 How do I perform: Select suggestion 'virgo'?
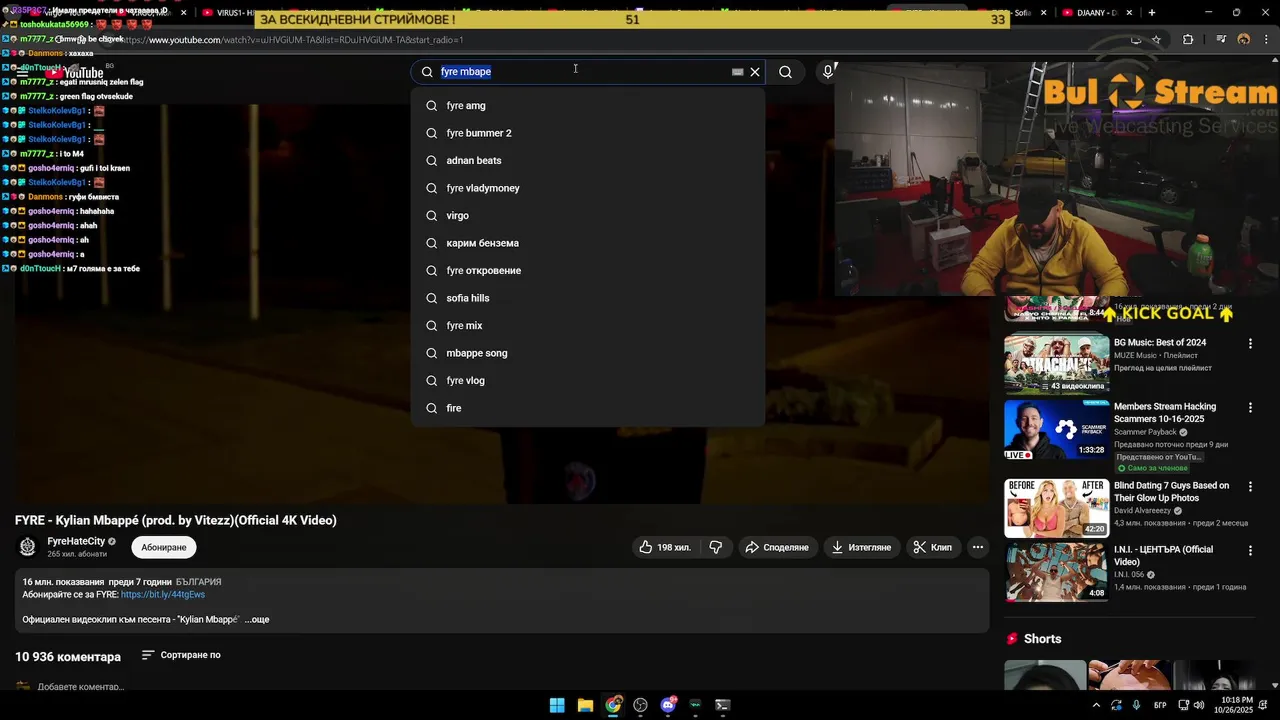click(588, 215)
